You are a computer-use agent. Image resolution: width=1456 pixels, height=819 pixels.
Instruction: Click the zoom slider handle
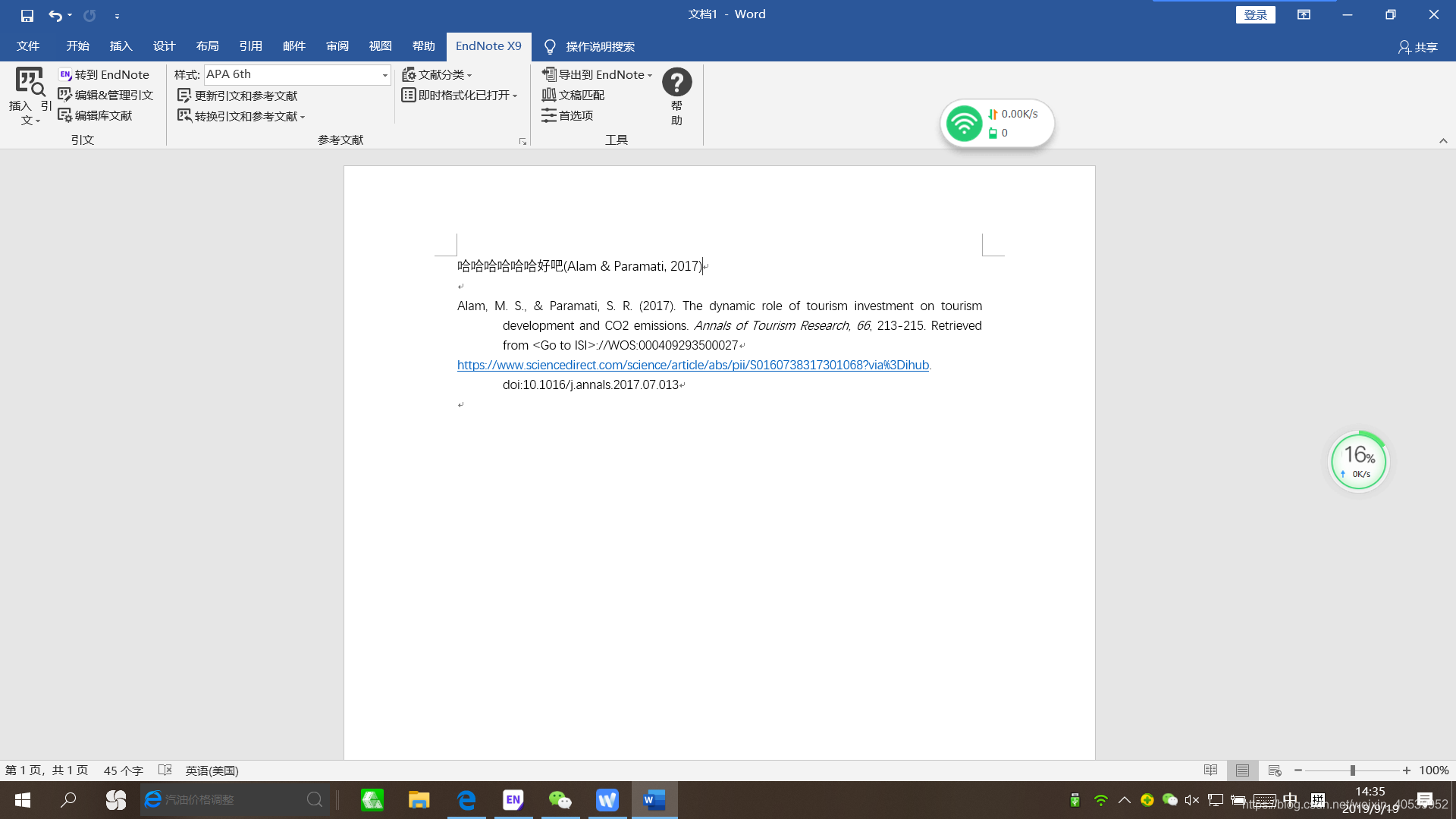click(1352, 770)
